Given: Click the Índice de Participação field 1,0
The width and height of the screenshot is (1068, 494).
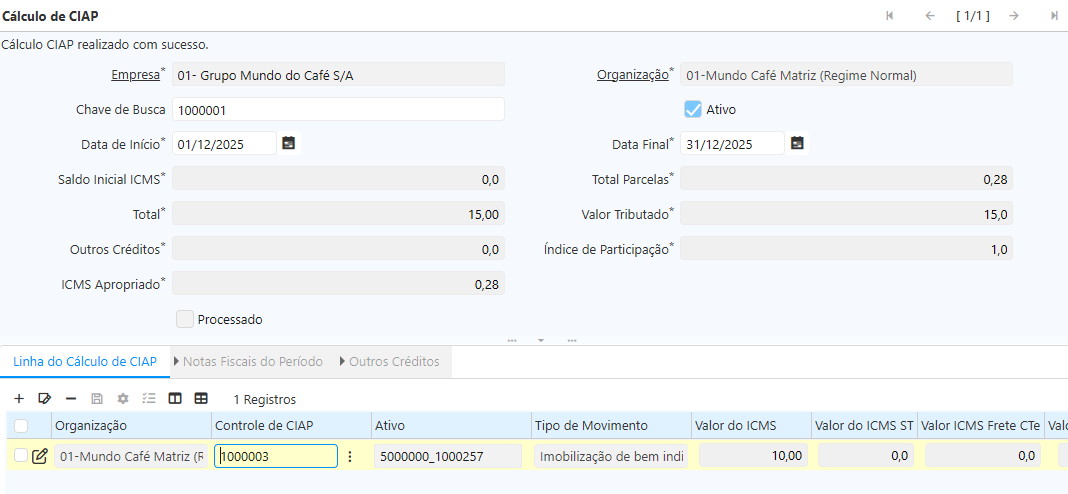Looking at the screenshot, I should 847,248.
